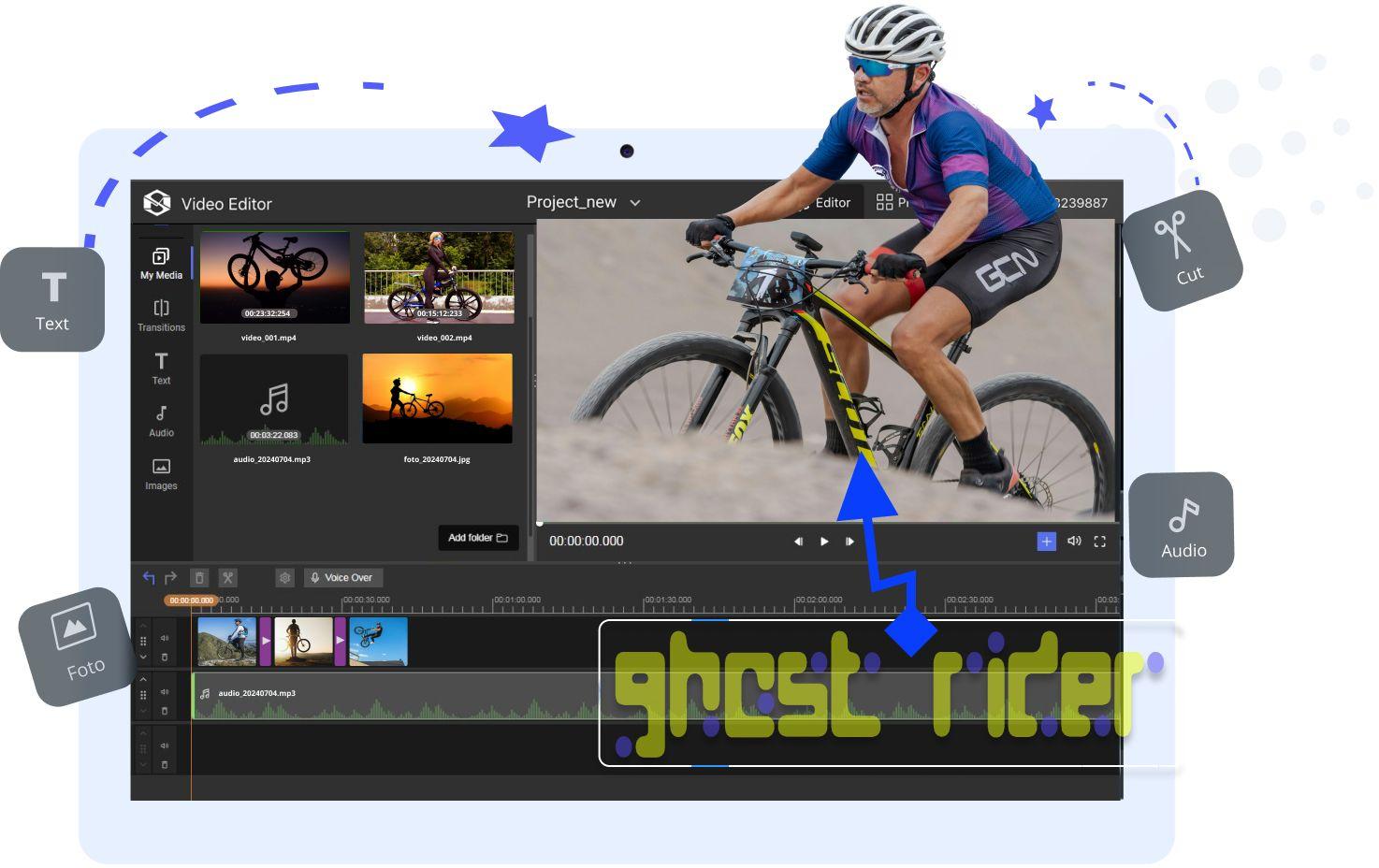
Task: Click the Video Editor title text
Action: 226,204
